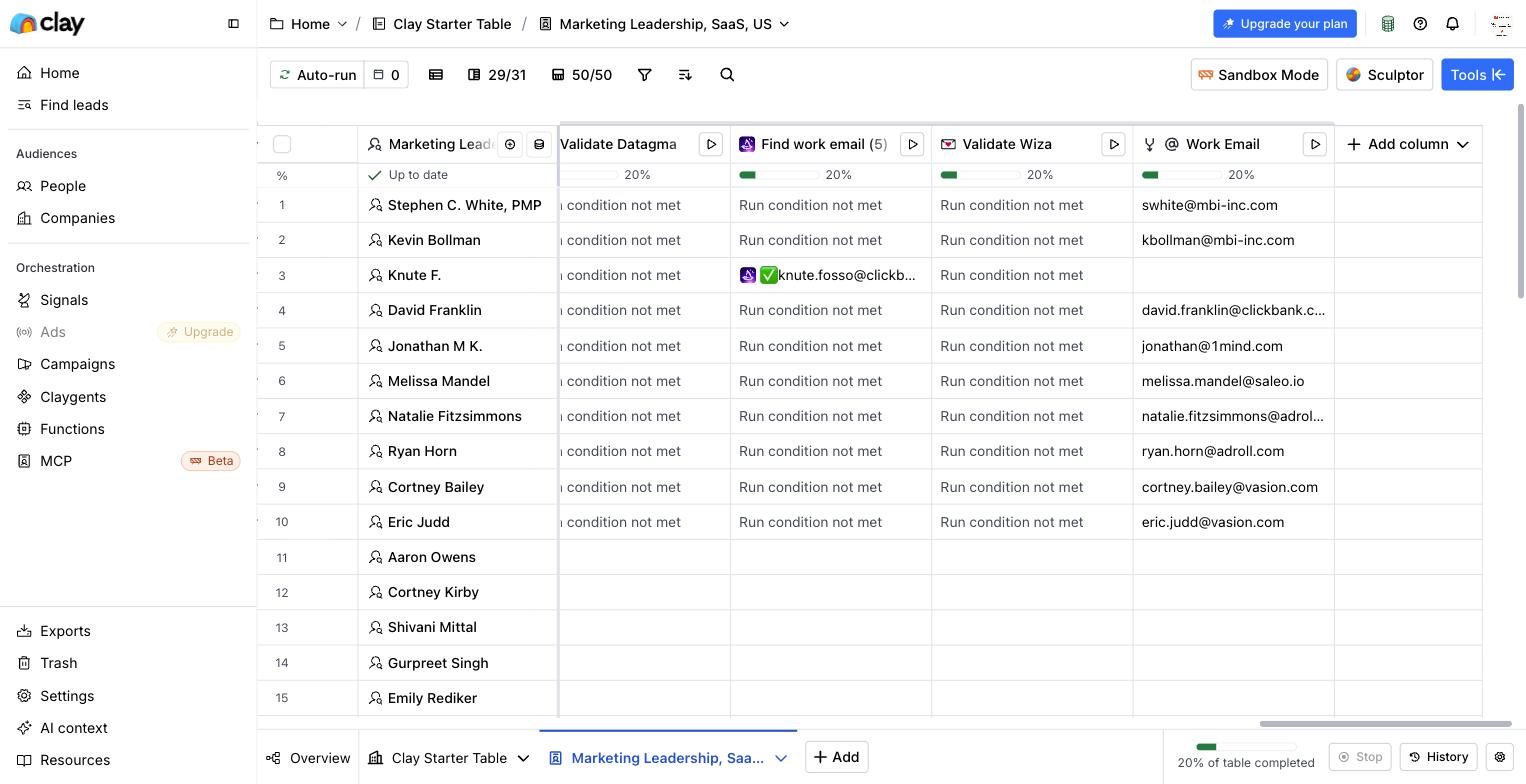This screenshot has width=1526, height=784.
Task: Click the horizontal table scrollbar
Action: click(x=1386, y=724)
